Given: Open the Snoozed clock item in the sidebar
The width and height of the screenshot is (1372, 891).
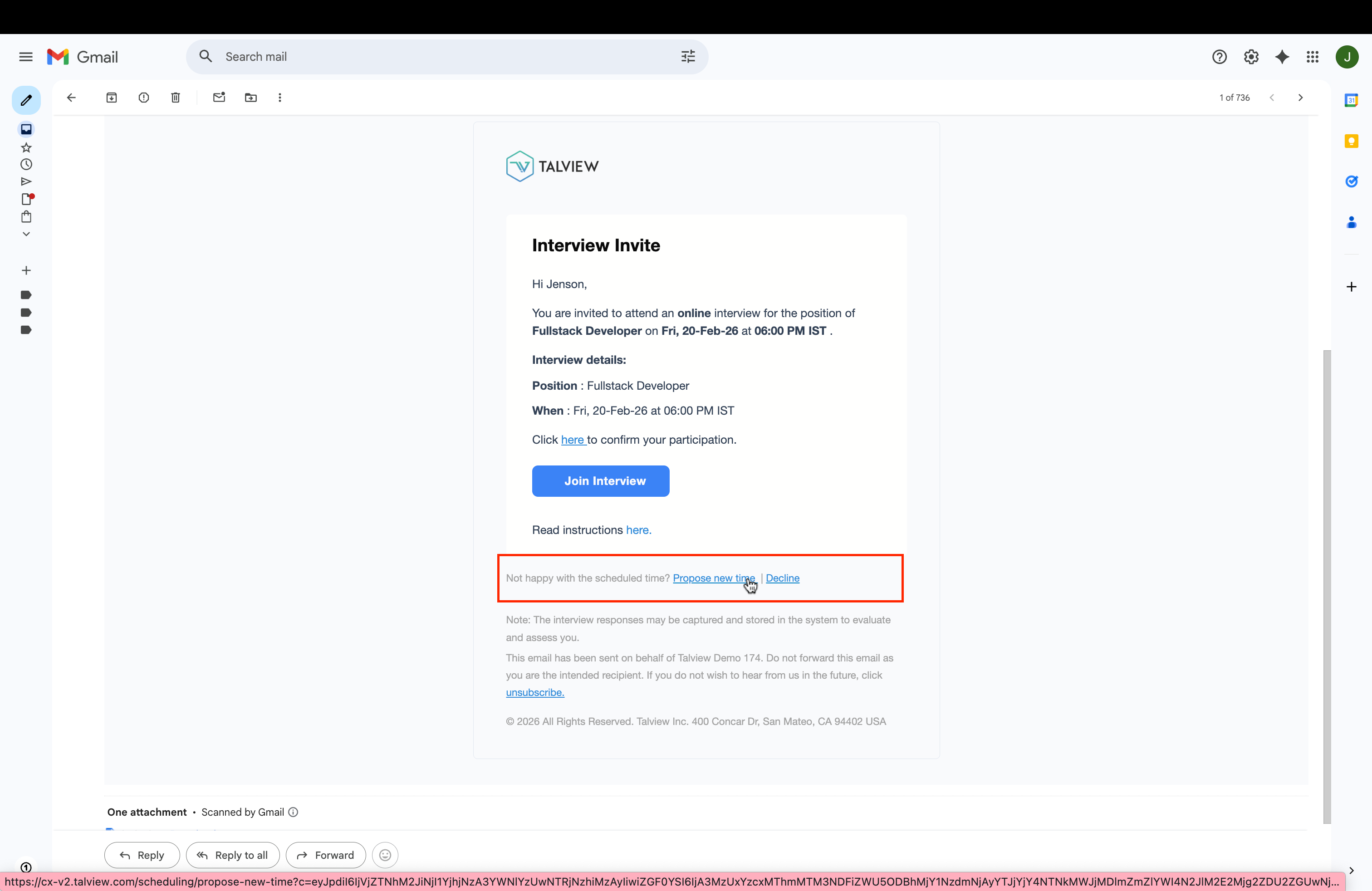Looking at the screenshot, I should point(26,165).
